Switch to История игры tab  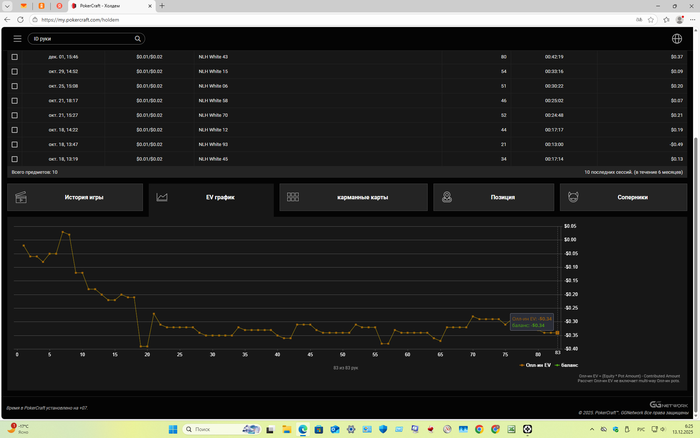(75, 197)
